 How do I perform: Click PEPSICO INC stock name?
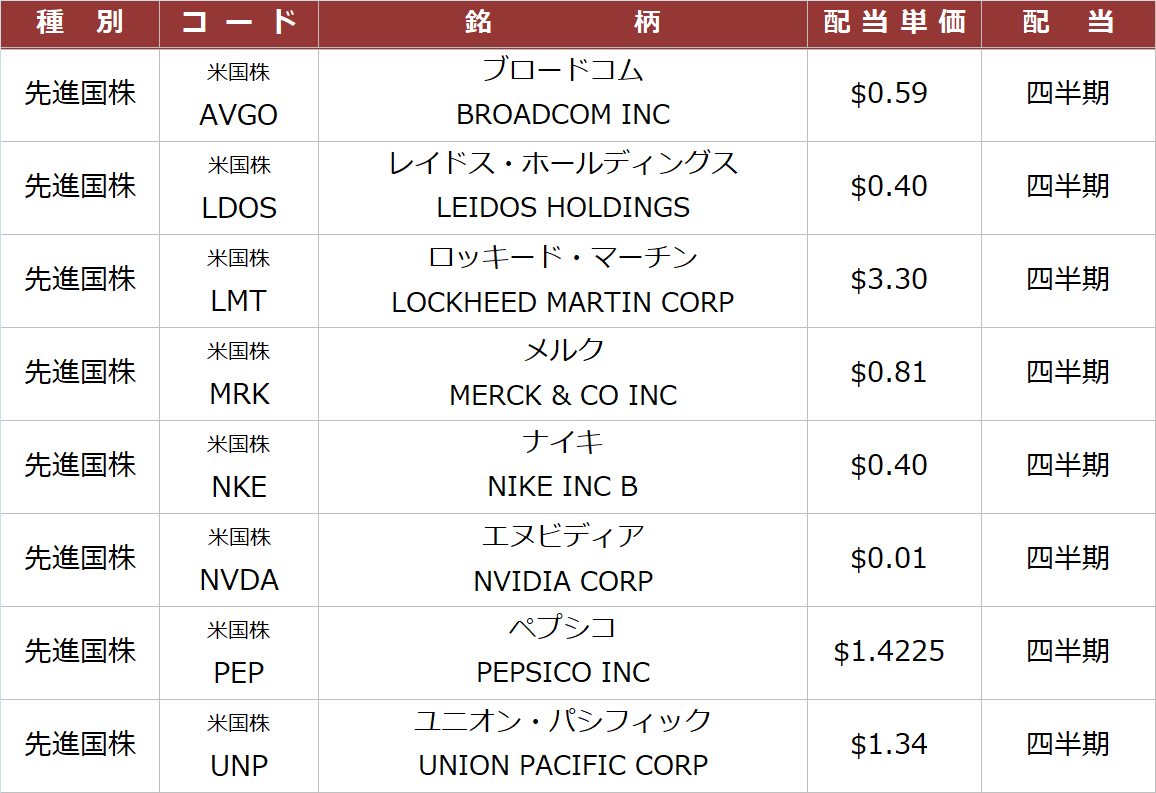(x=563, y=673)
